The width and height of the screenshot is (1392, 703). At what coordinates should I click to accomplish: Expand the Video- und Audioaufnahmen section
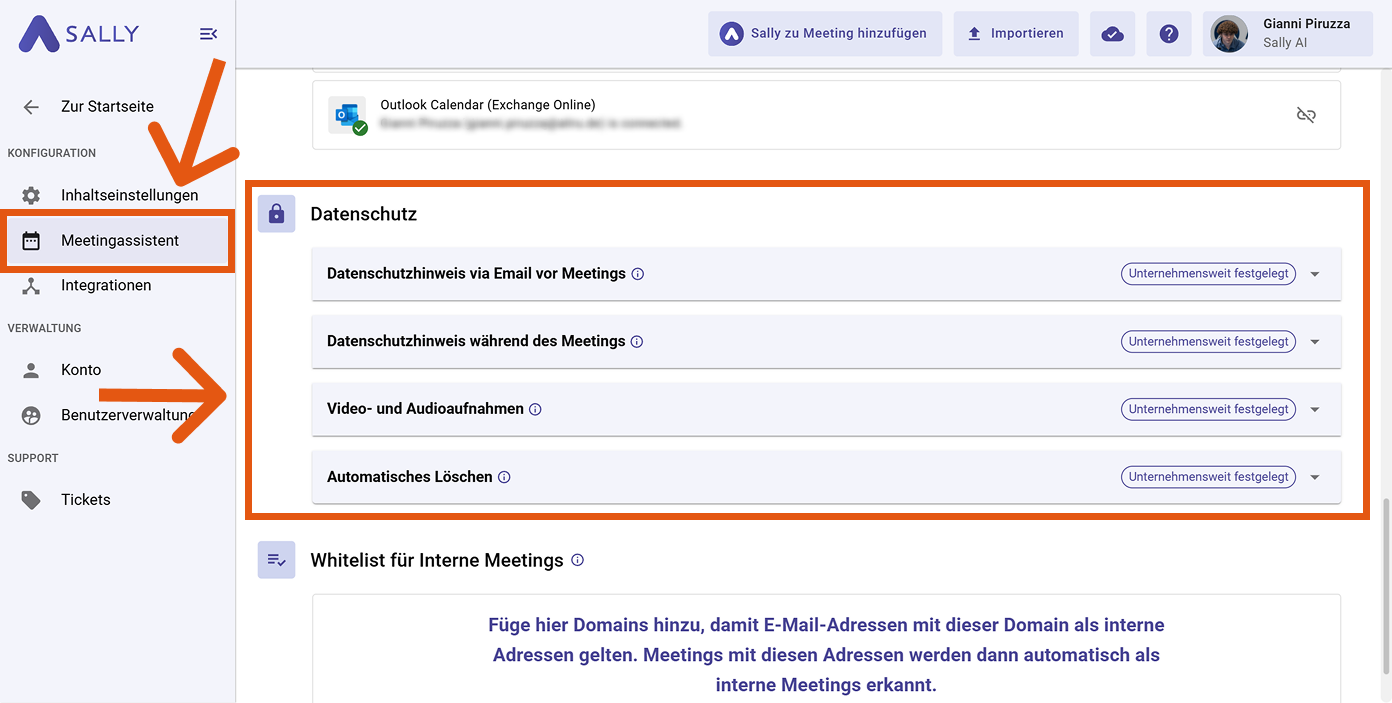pyautogui.click(x=1315, y=409)
